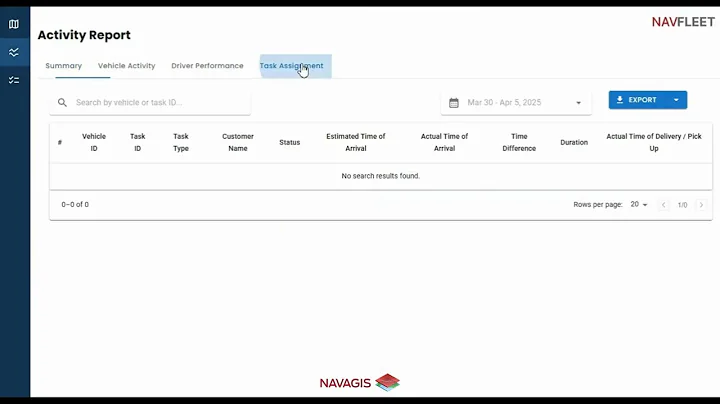Click the calendar icon in date picker
Screen dimensions: 720x404
(454, 102)
